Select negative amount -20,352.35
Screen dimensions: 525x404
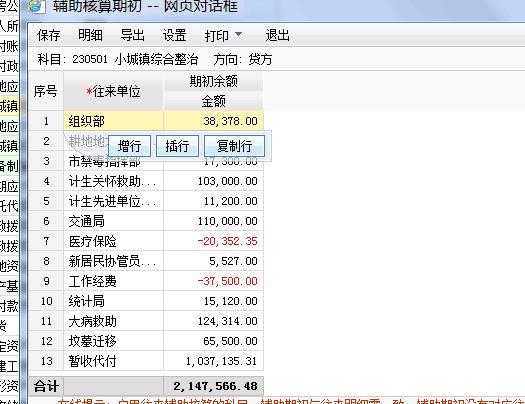tap(213, 241)
